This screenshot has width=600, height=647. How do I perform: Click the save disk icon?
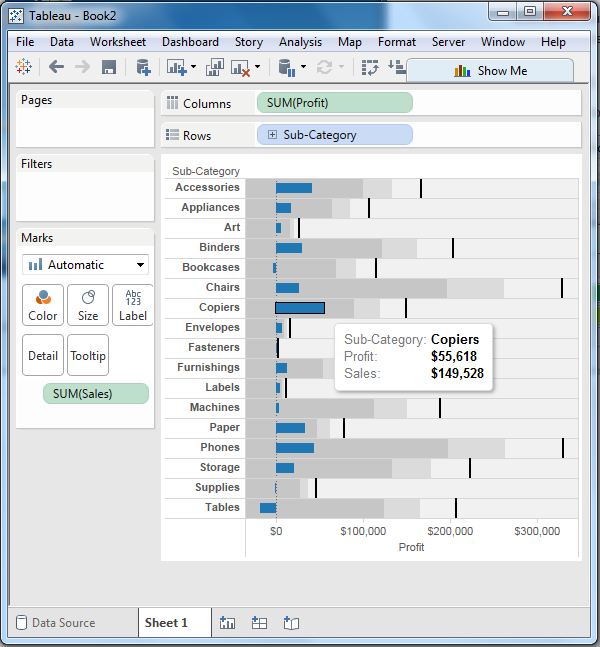(x=109, y=67)
